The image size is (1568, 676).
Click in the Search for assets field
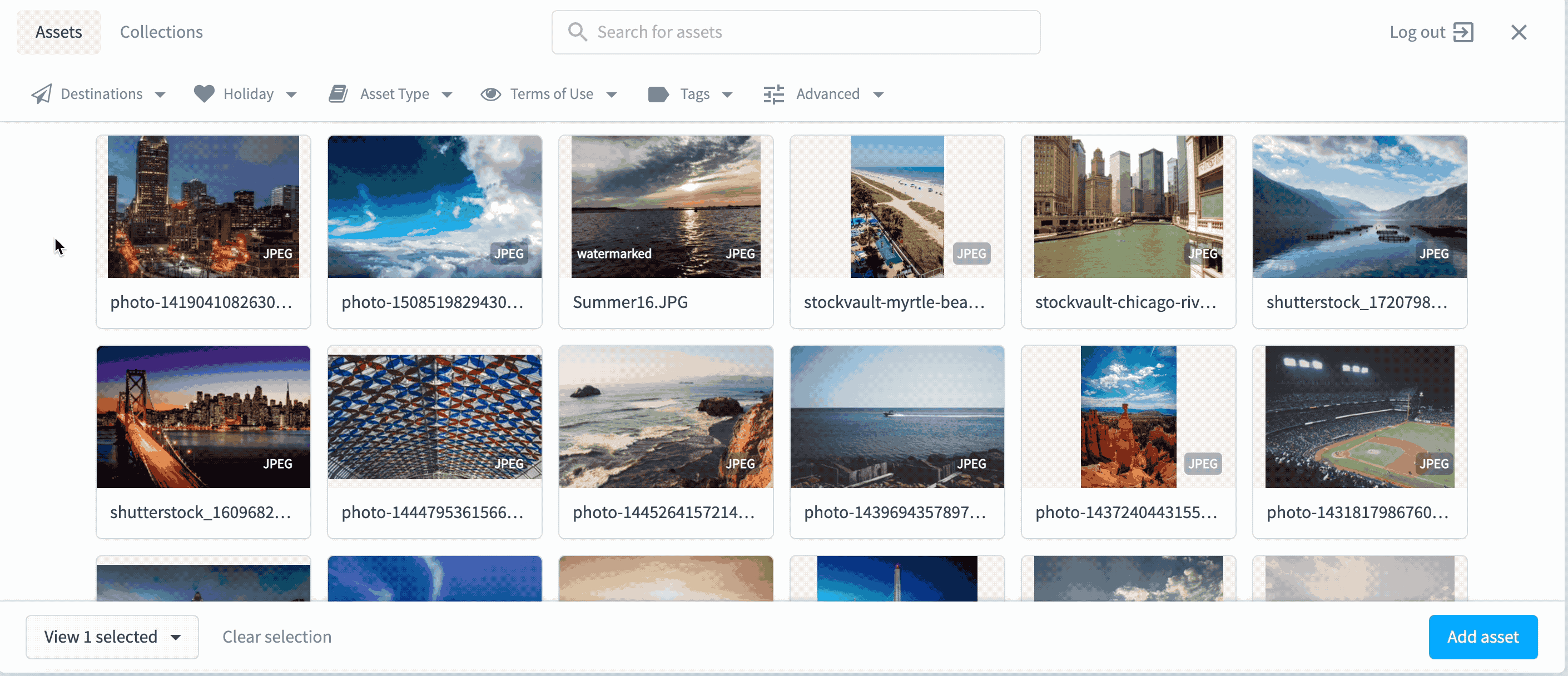coord(731,32)
